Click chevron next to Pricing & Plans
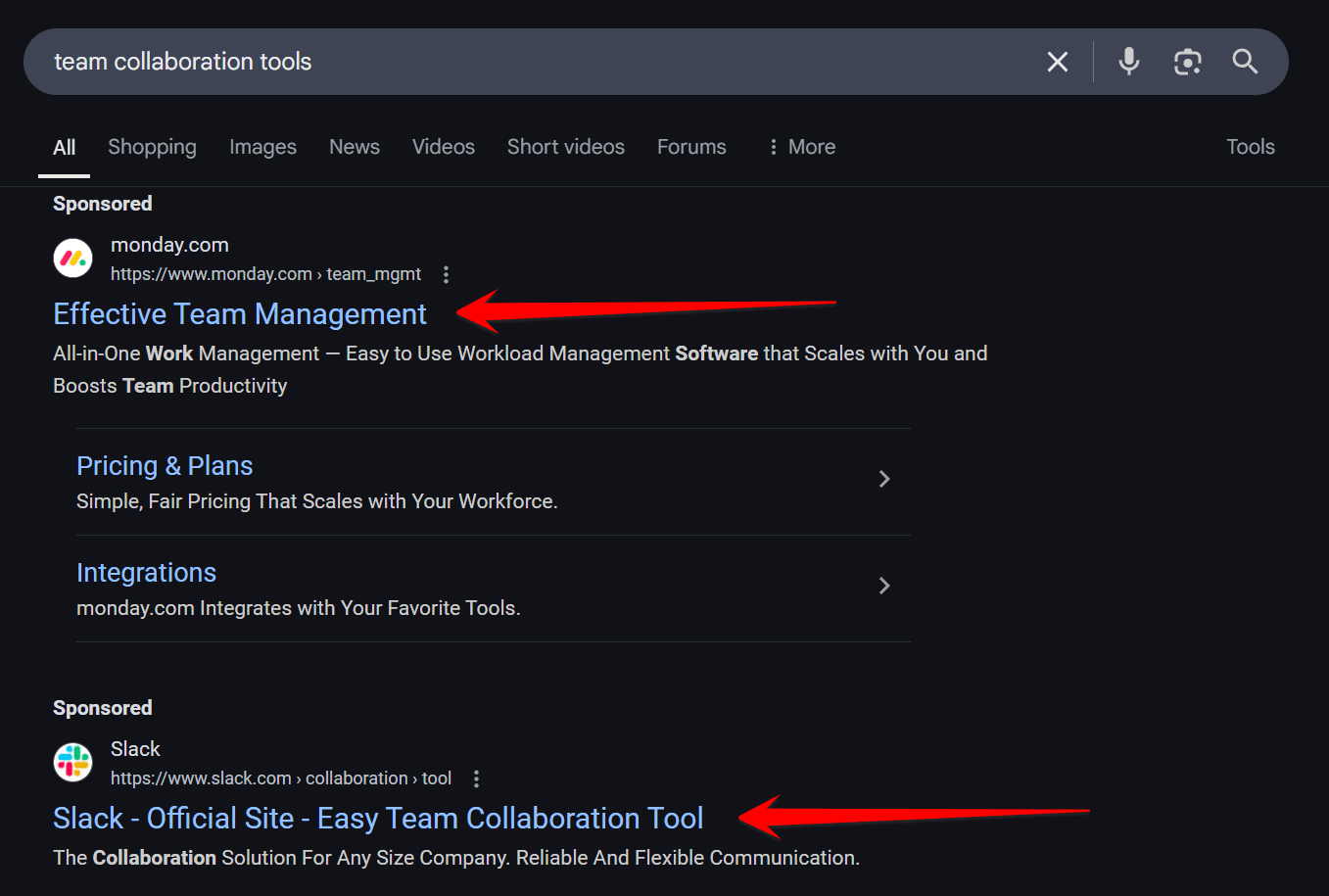This screenshot has width=1329, height=896. [x=883, y=479]
